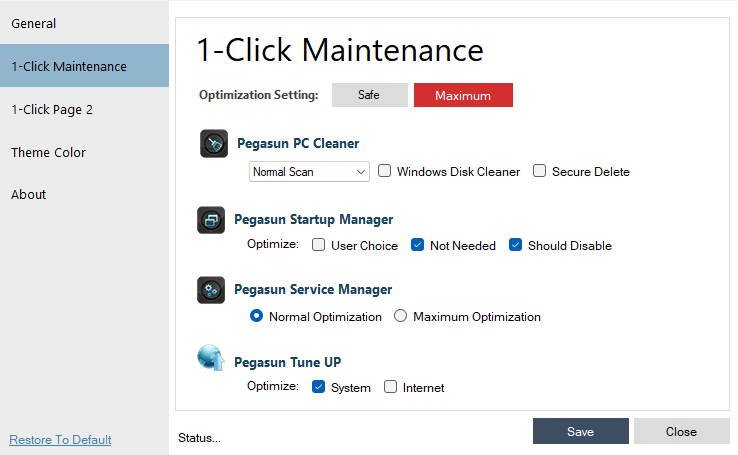The width and height of the screenshot is (738, 455).
Task: Check the User Choice startup option
Action: tap(319, 245)
